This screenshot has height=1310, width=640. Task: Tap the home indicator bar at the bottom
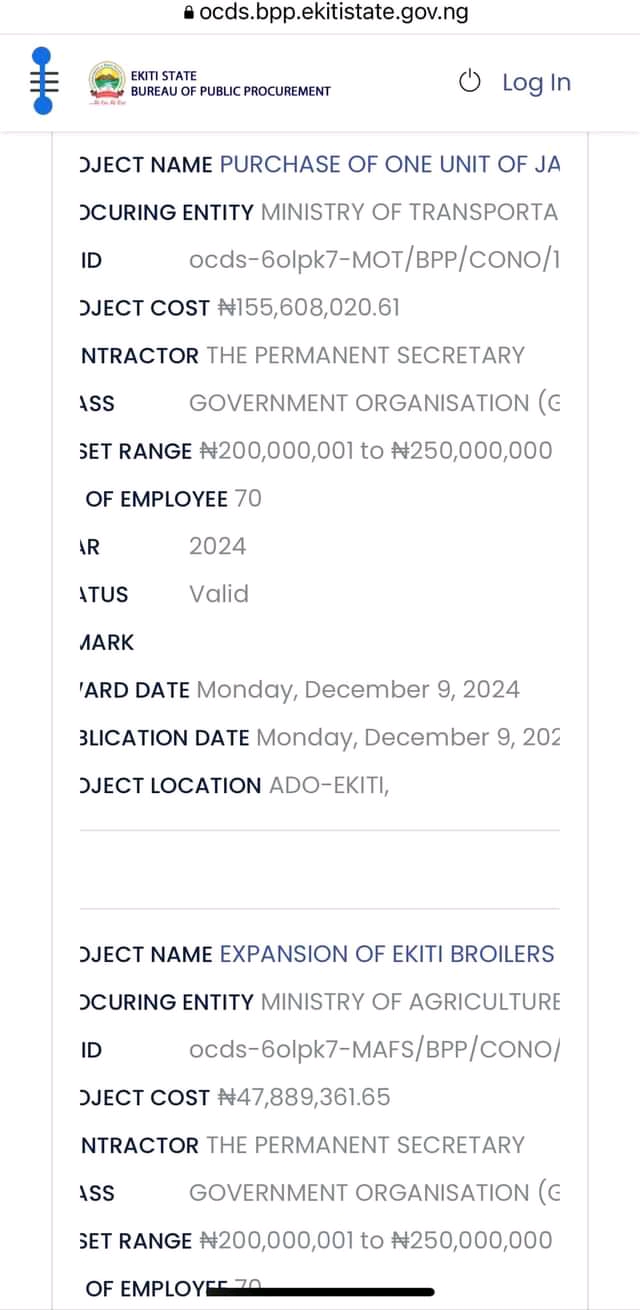[322, 1291]
